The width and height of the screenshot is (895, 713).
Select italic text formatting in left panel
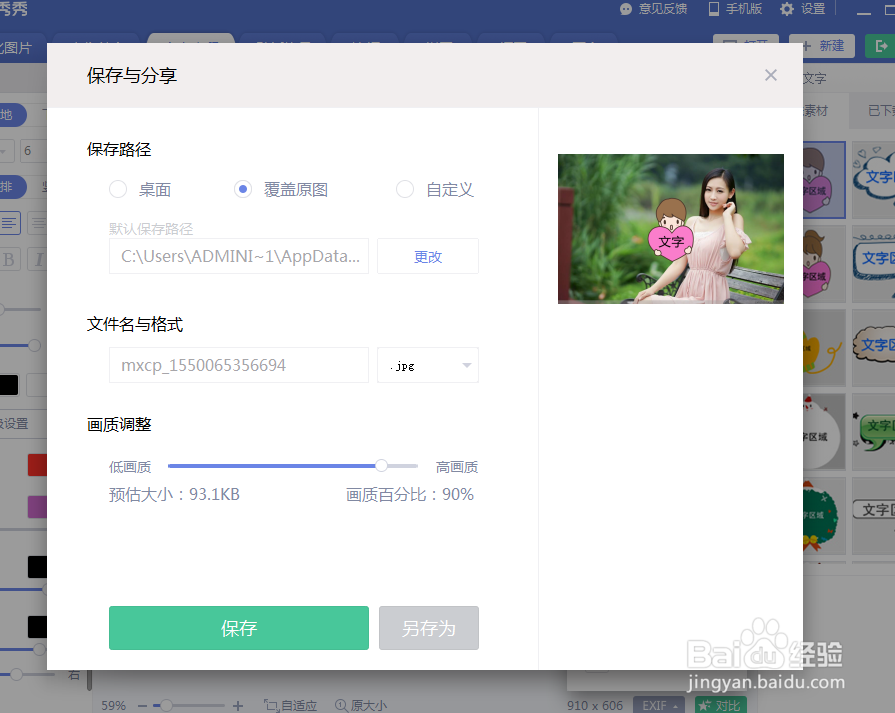(x=38, y=258)
